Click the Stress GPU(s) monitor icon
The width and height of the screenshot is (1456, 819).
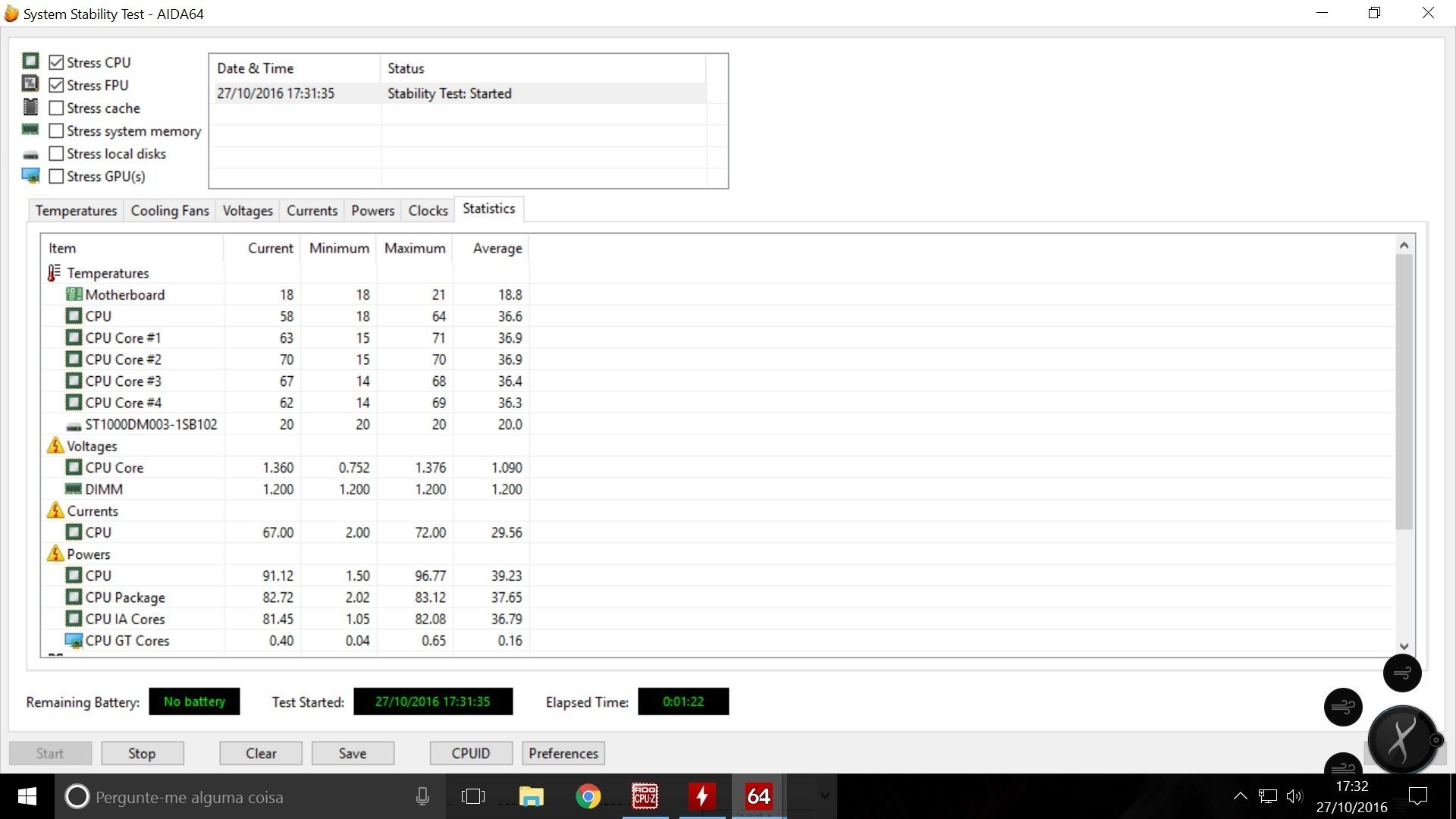(x=30, y=176)
